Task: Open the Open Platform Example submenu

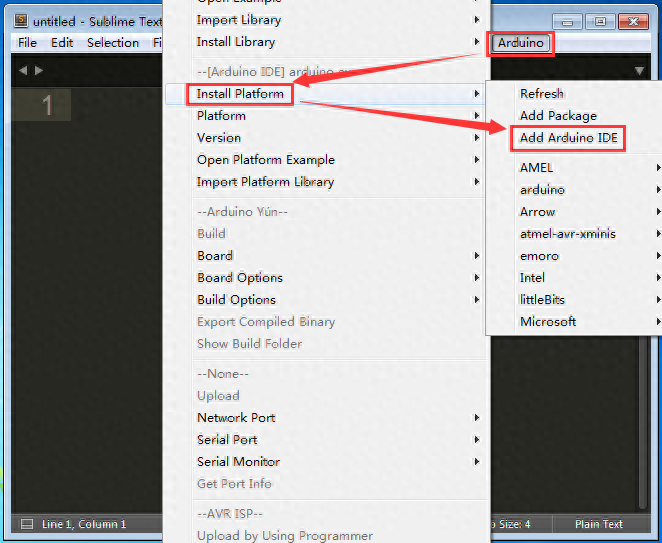Action: 326,160
